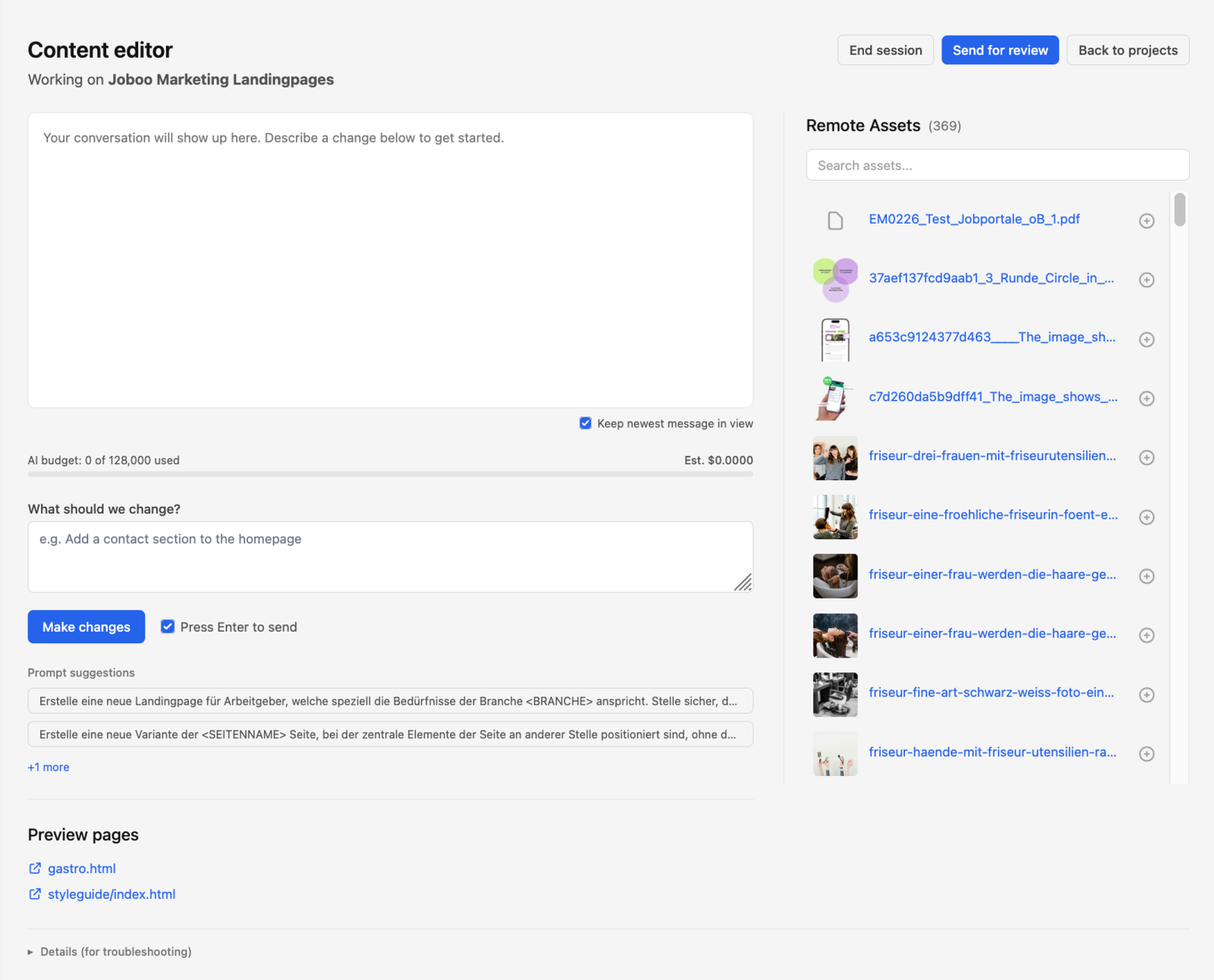Open gastro.html via its external link icon
This screenshot has width=1214, height=980.
(34, 868)
